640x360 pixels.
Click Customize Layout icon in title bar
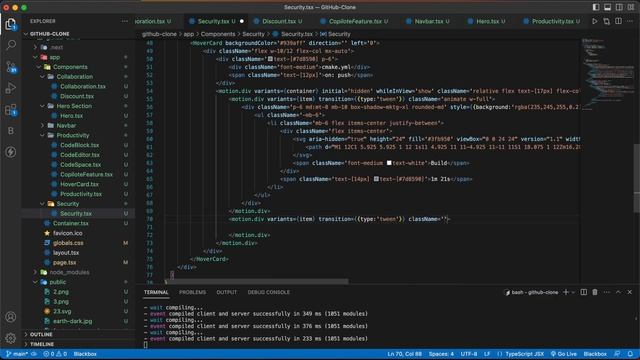631,7
